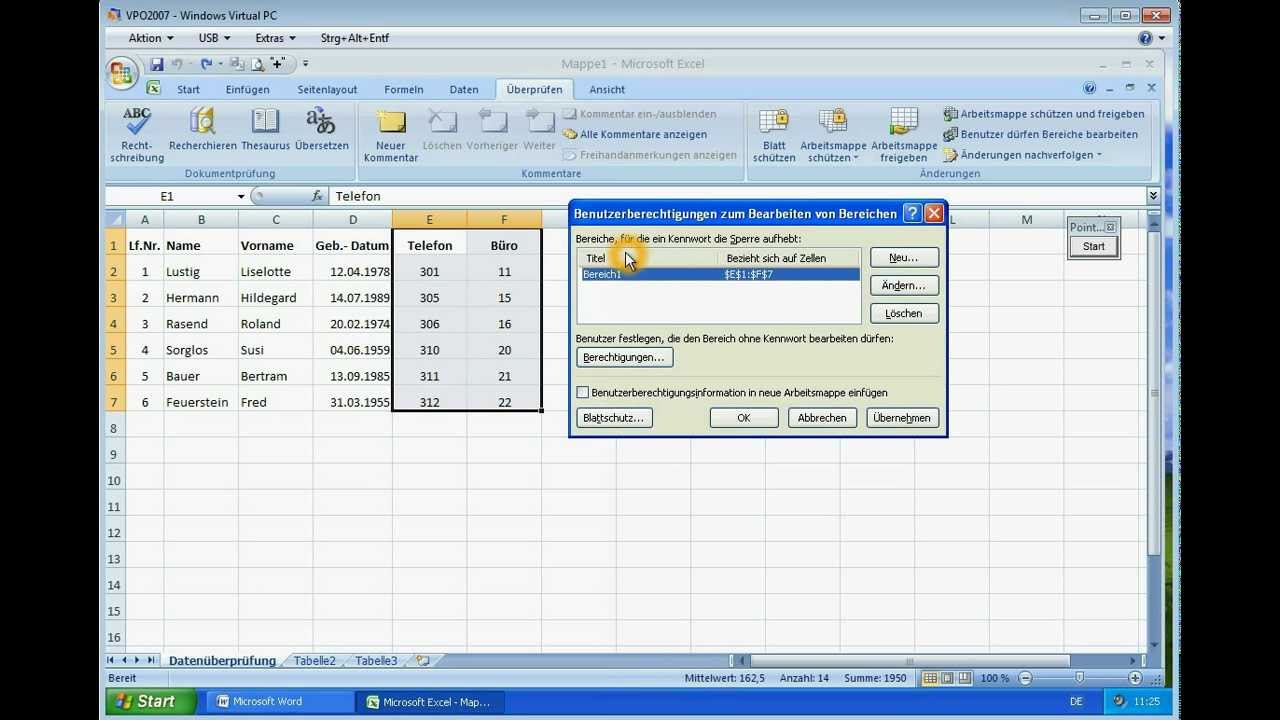Insert Neuer Kommentar
The height and width of the screenshot is (720, 1280).
click(391, 135)
